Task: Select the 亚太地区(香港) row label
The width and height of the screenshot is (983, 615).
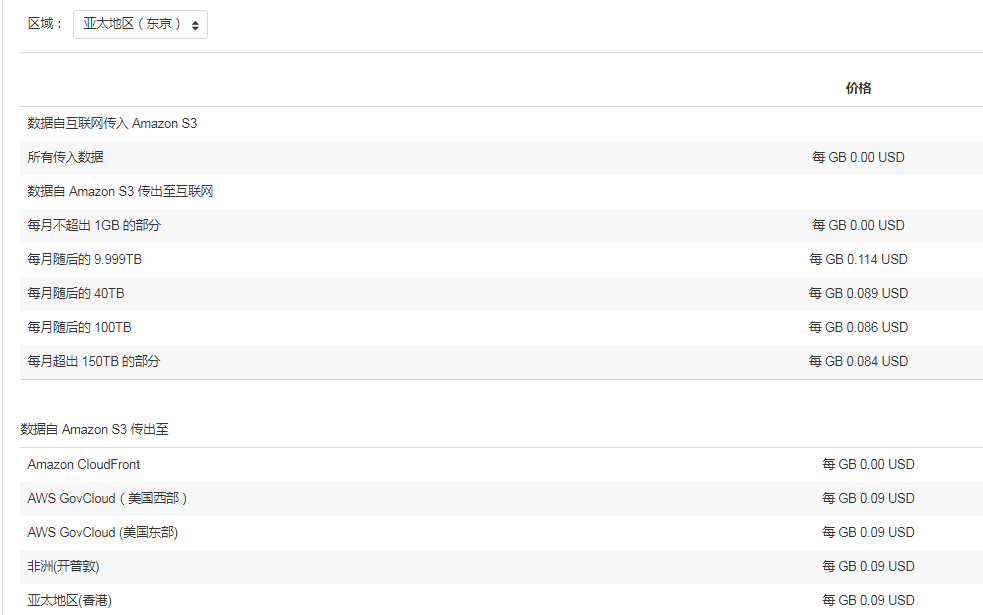Action: click(x=69, y=600)
